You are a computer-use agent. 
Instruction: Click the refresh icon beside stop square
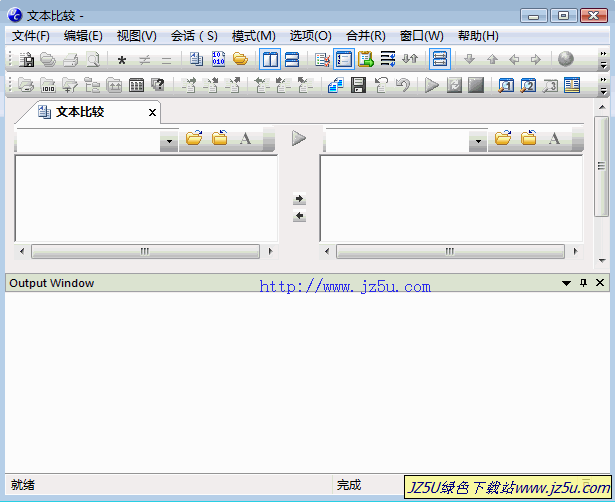454,85
